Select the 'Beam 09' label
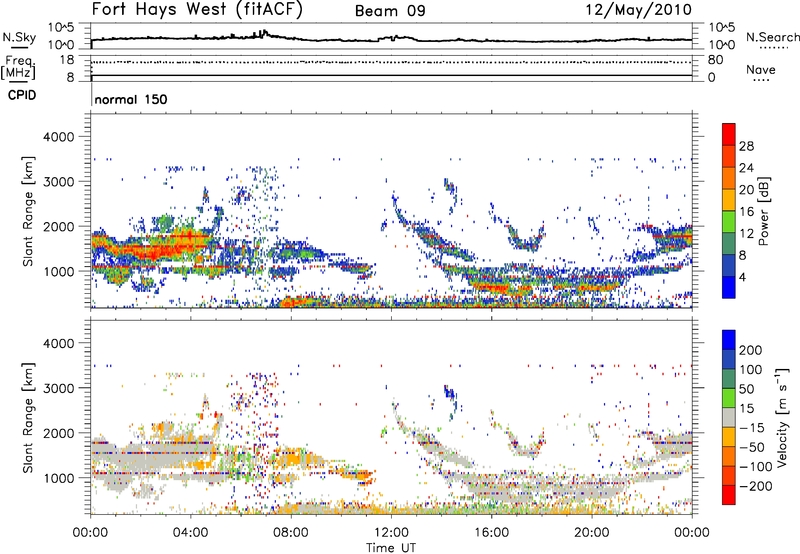800x554 pixels. click(x=390, y=11)
